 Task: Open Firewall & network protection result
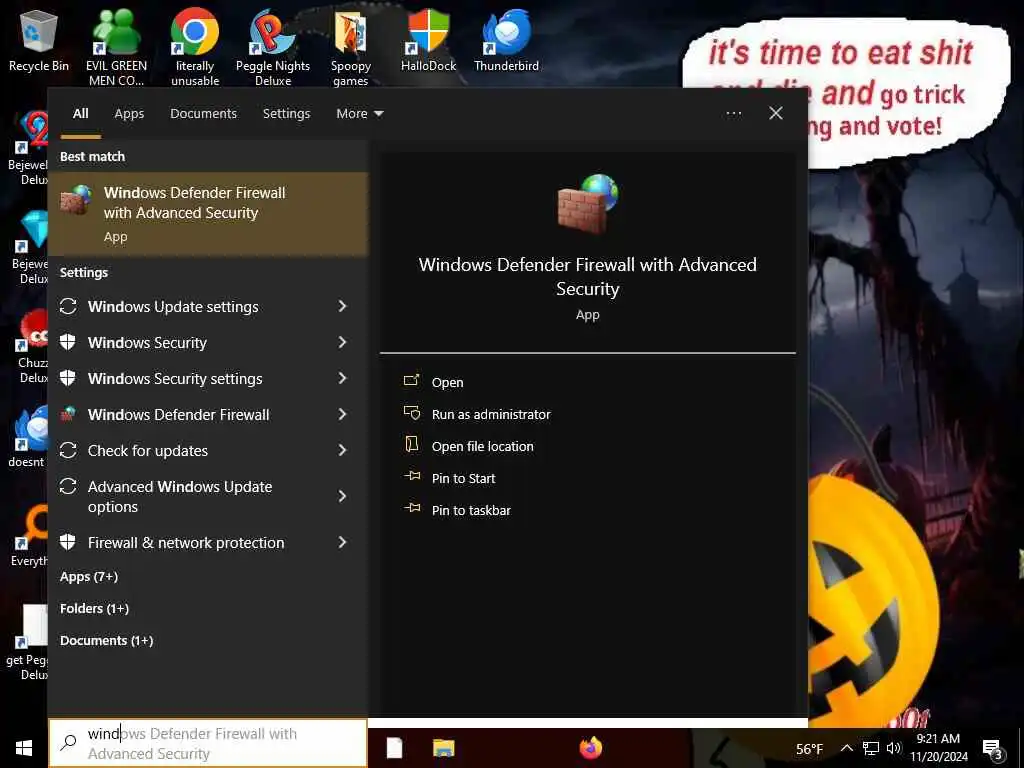pos(186,543)
